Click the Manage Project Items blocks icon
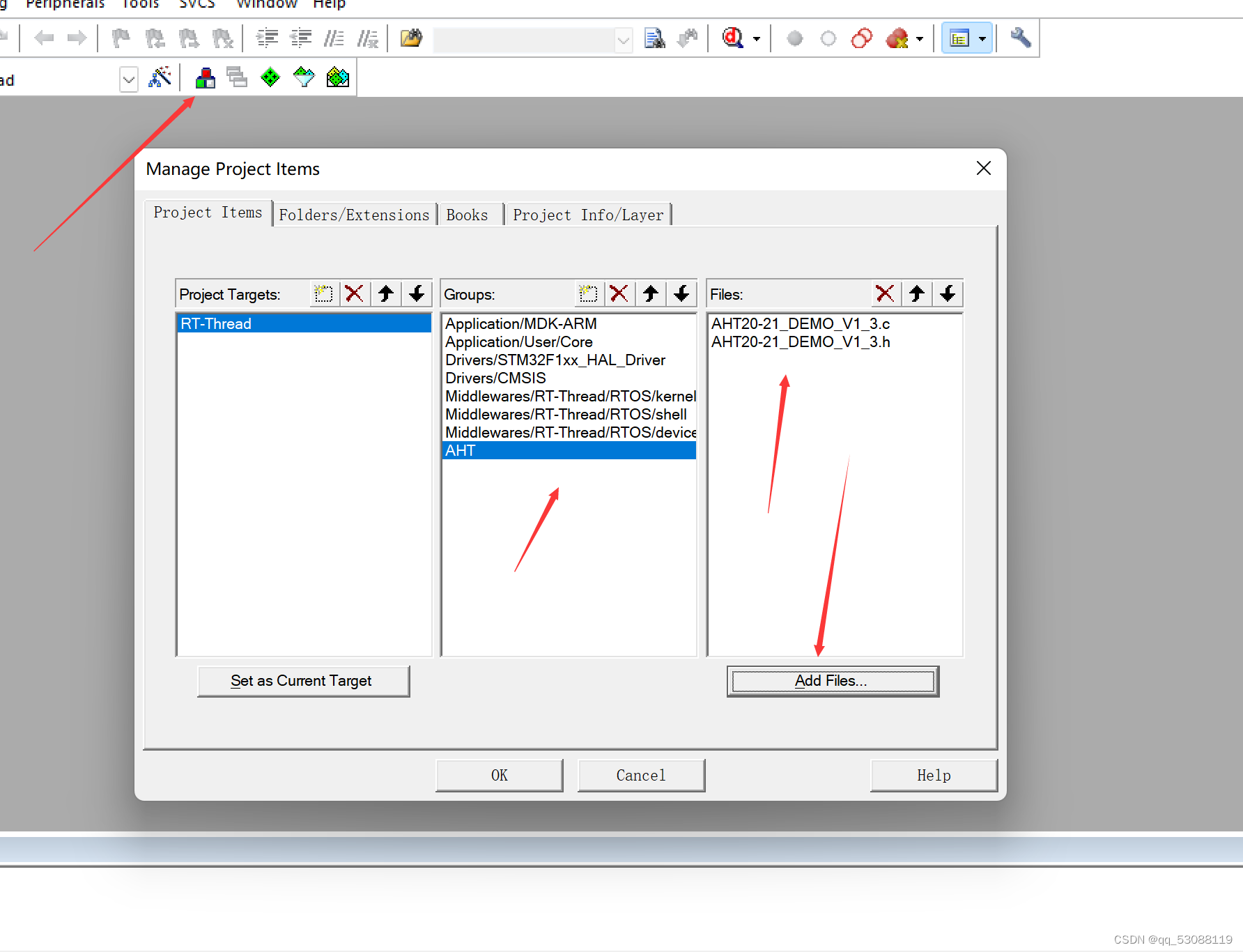The height and width of the screenshot is (952, 1243). (x=205, y=77)
